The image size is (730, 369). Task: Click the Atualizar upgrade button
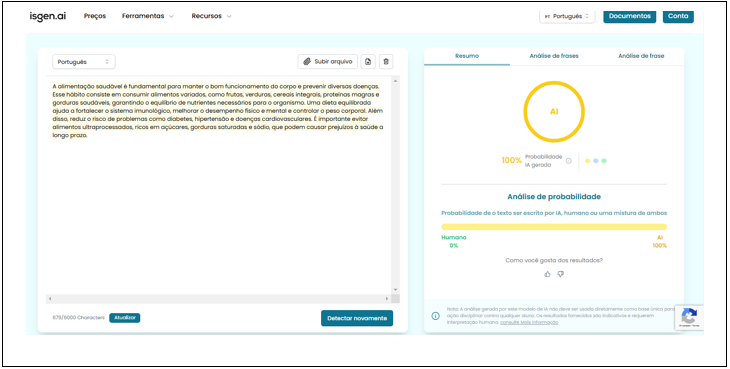click(124, 318)
